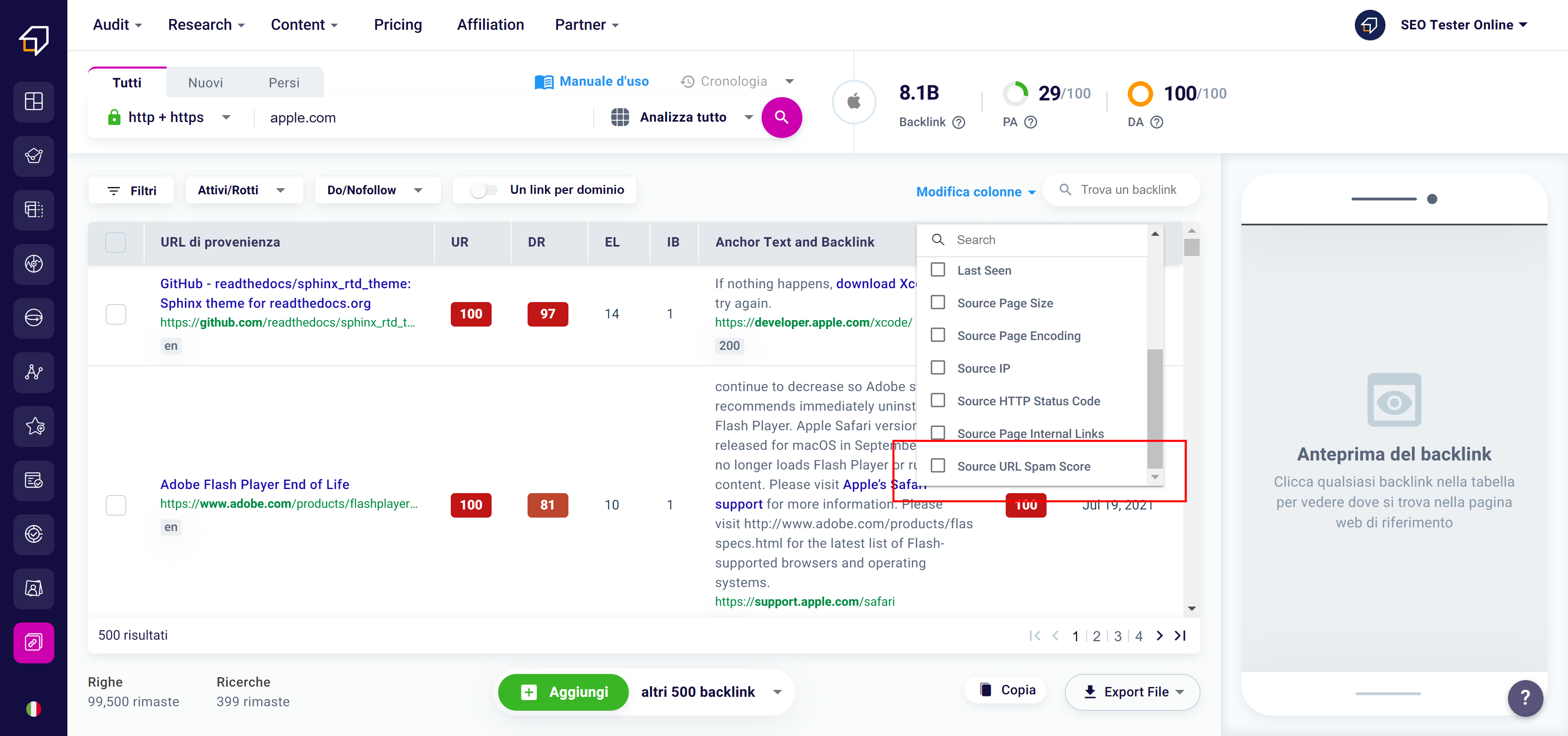Open the SEO Tester Online account menu
1568x736 pixels.
1463,25
